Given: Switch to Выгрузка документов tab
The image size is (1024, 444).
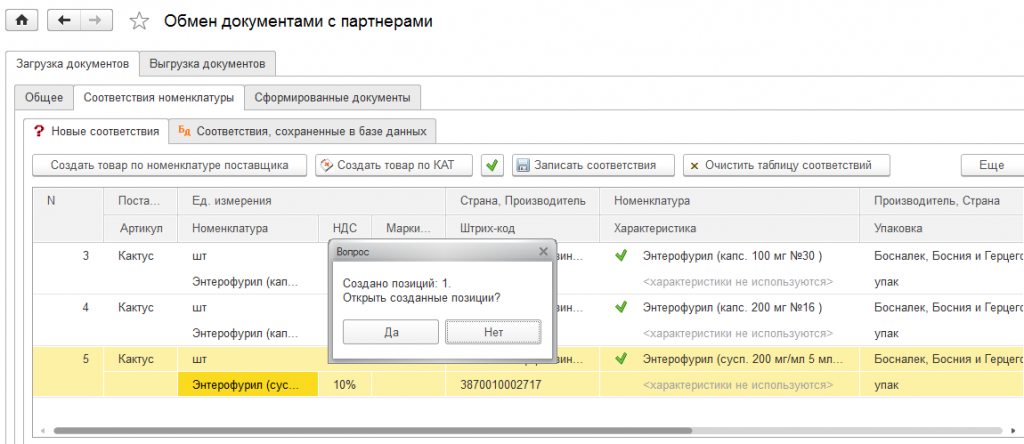Looking at the screenshot, I should coord(207,64).
